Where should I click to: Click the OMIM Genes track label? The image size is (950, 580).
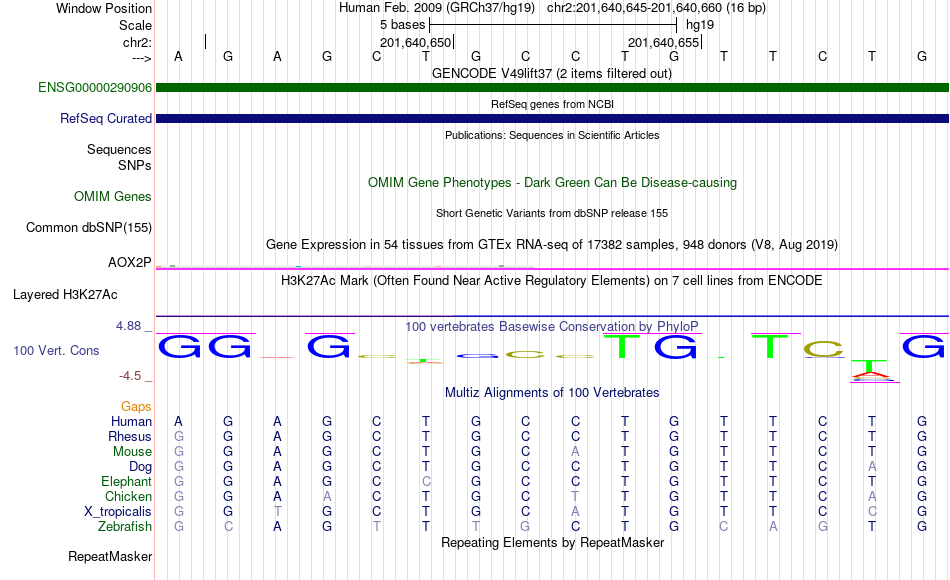pyautogui.click(x=112, y=196)
